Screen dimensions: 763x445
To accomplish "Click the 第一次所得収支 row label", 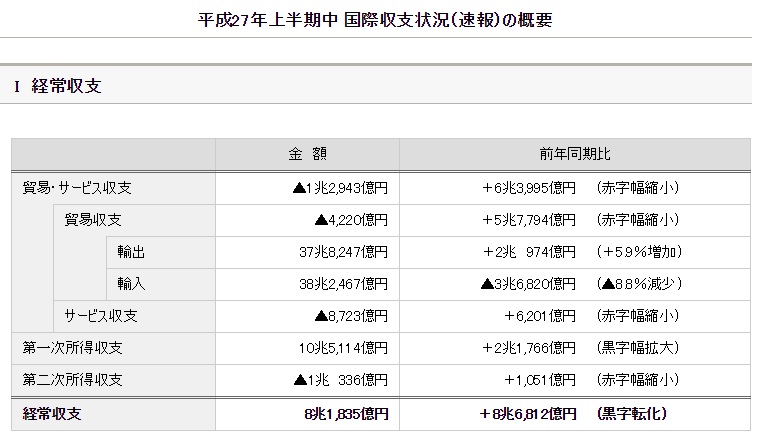I will [73, 348].
